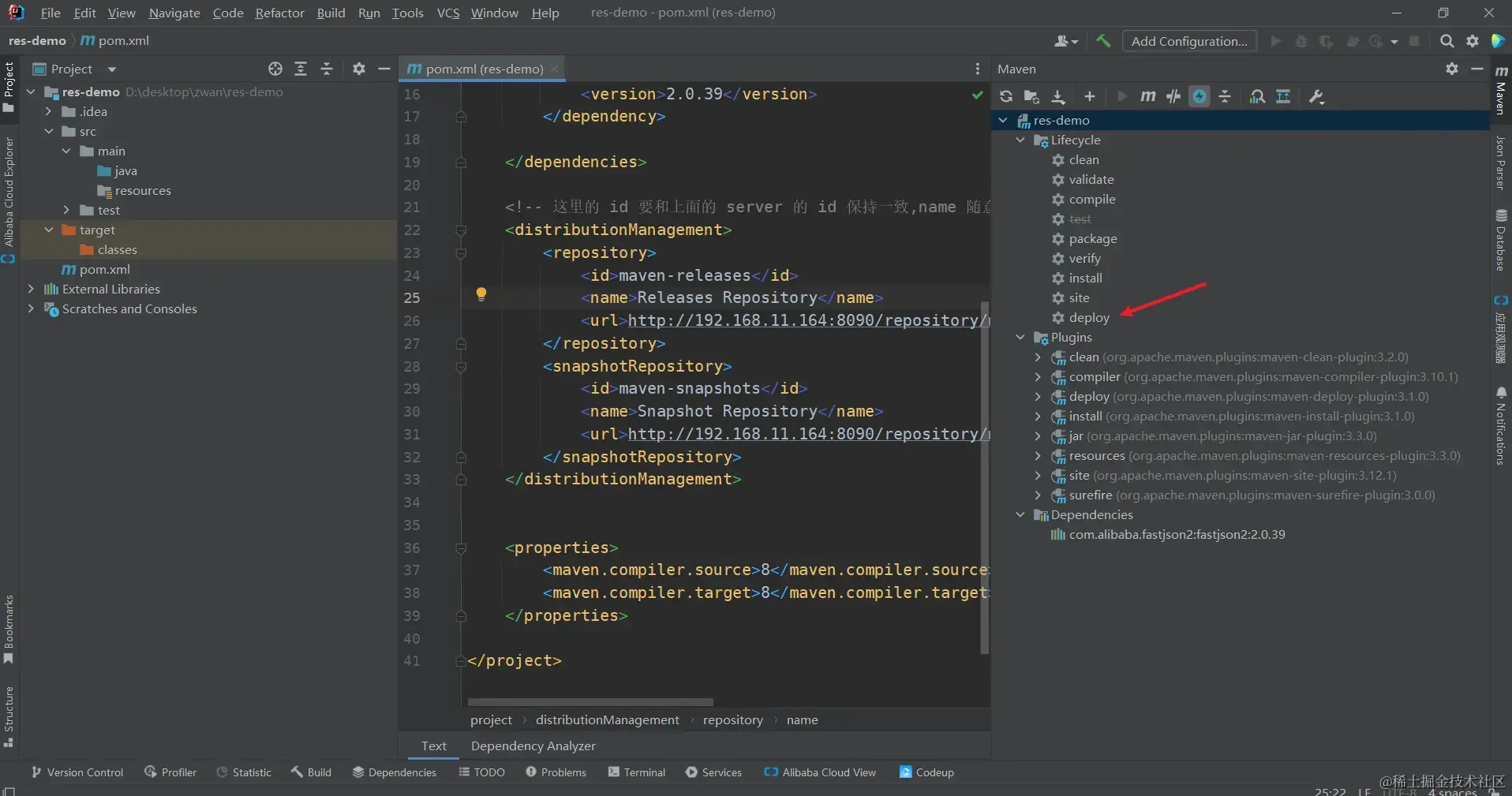Open Execute Maven Goal dialog

tap(1147, 96)
